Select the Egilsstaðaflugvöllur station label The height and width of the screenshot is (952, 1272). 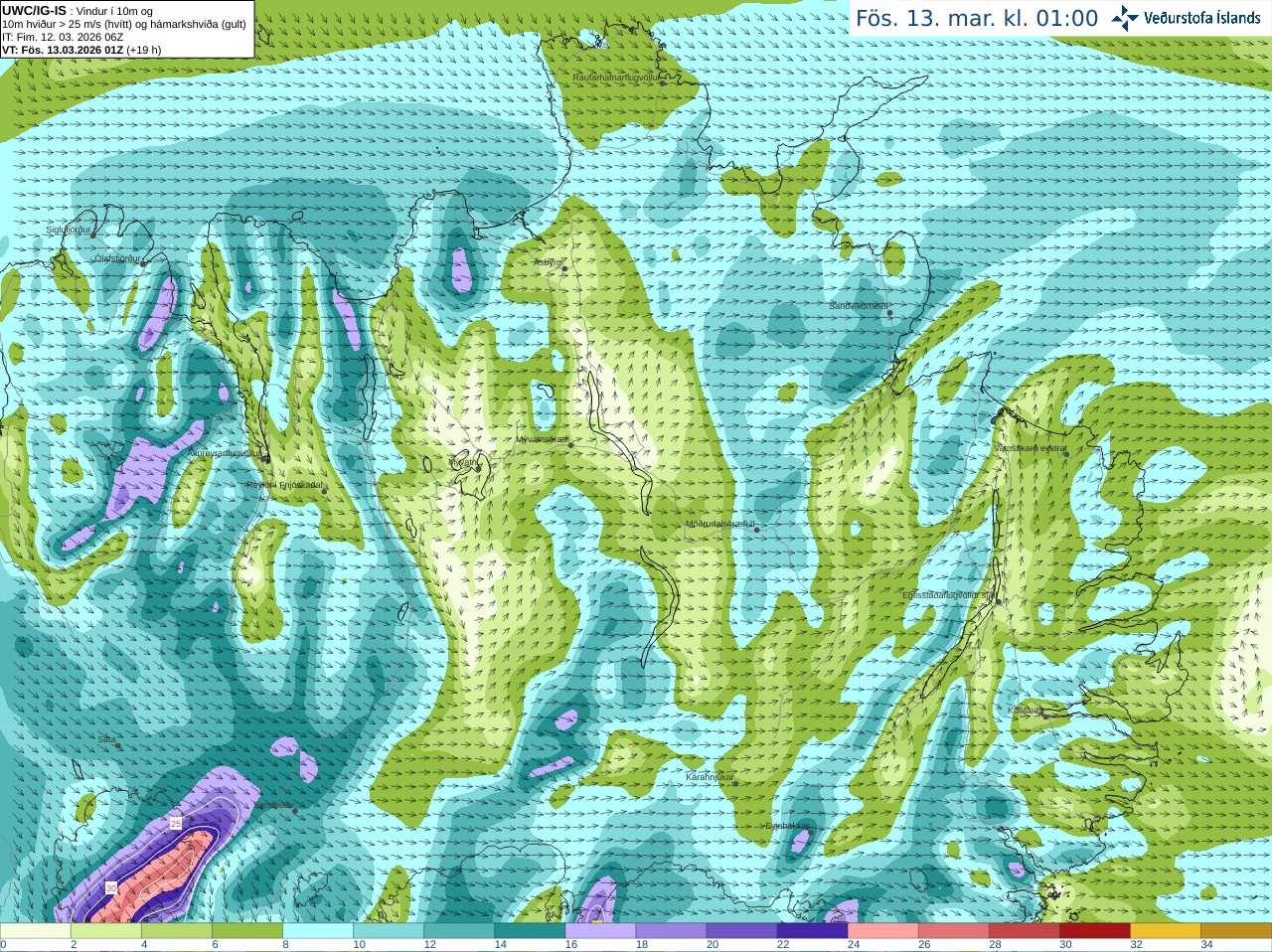point(948,594)
